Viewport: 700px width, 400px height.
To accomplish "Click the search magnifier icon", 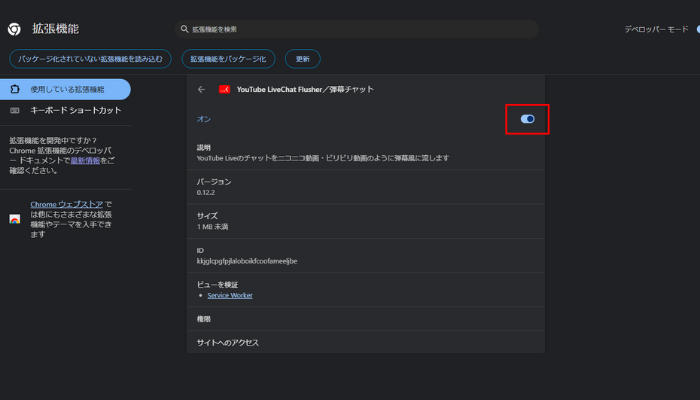I will 184,29.
